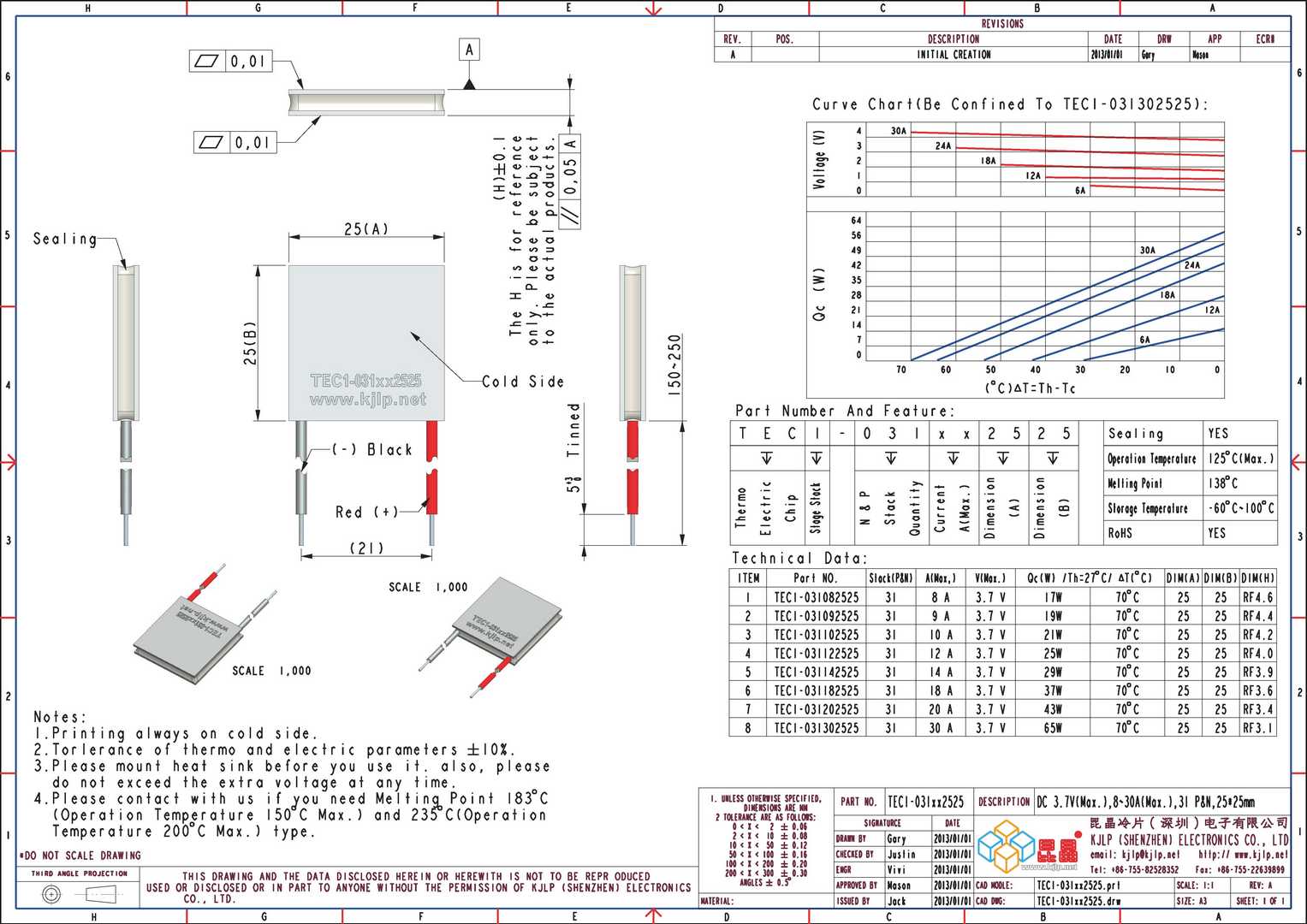Viewport: 1307px width, 924px height.
Task: Select the third angle projection symbol
Action: [80, 894]
